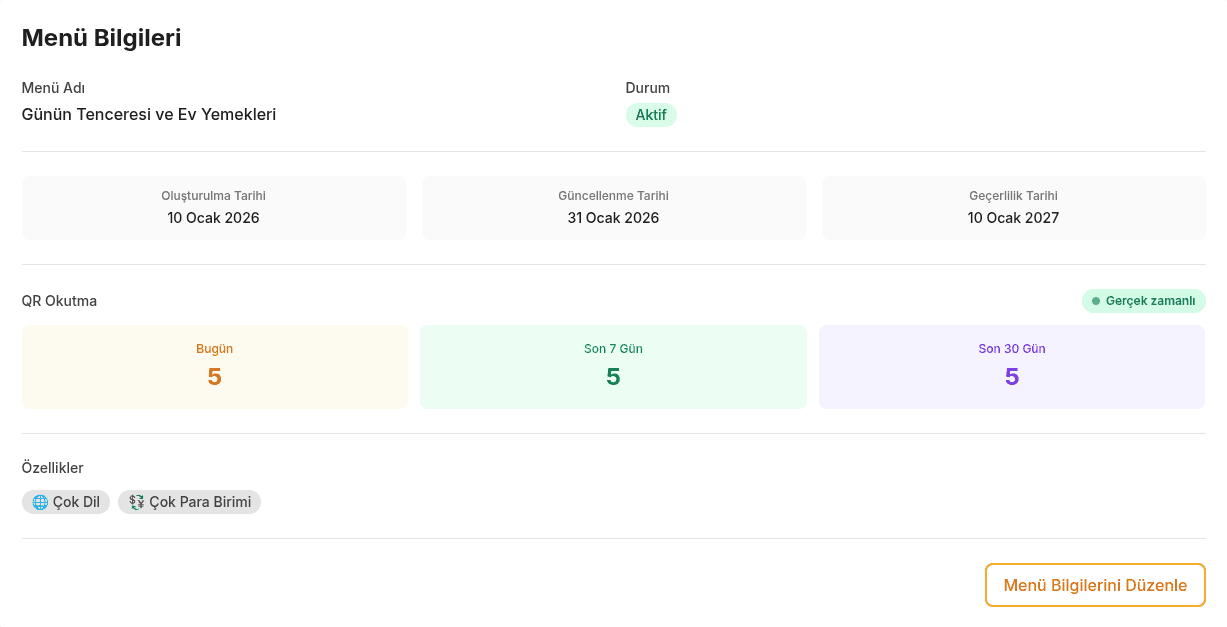Open the Menü Bilgilerini Düzenle button

point(1095,585)
